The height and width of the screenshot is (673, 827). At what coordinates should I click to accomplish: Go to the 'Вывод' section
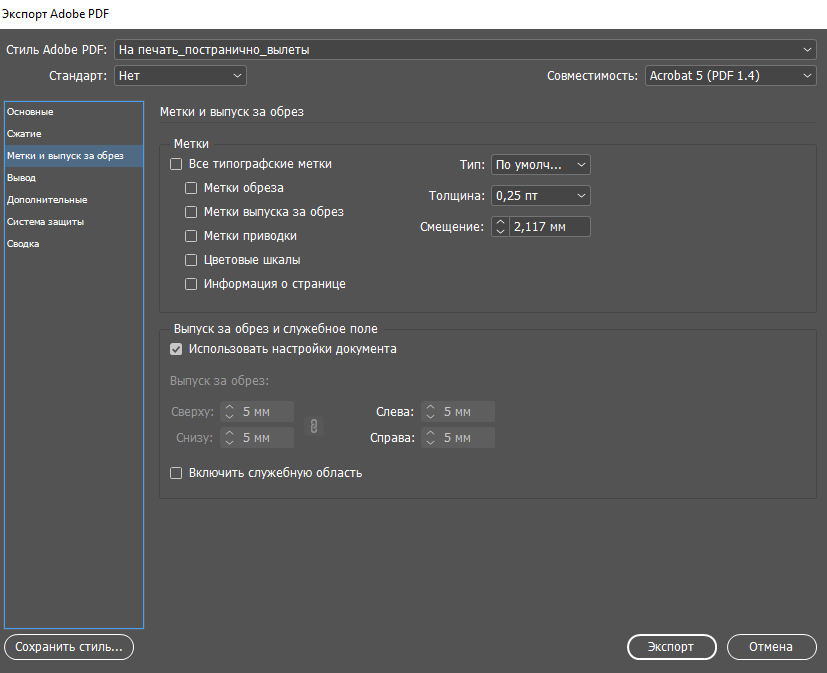[74, 178]
